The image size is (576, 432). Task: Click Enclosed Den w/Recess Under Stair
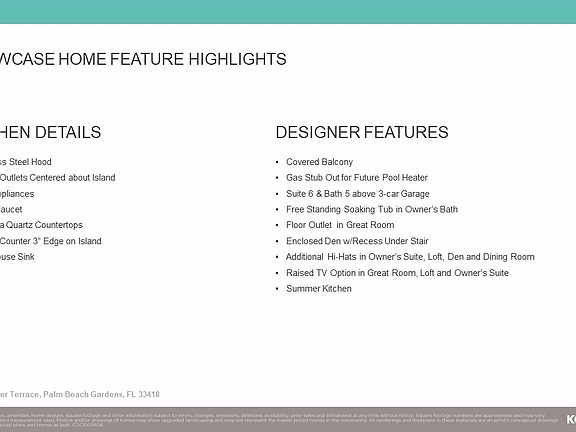(x=357, y=241)
